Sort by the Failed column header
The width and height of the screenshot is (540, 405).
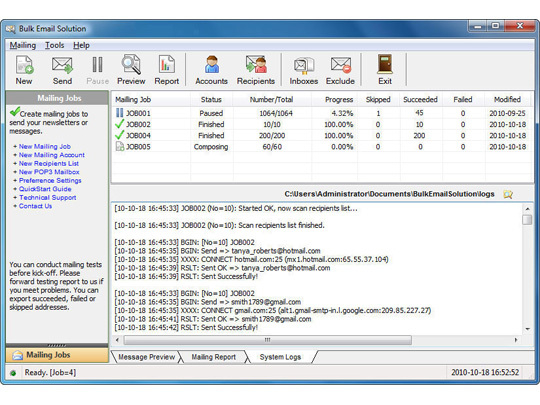coord(463,100)
